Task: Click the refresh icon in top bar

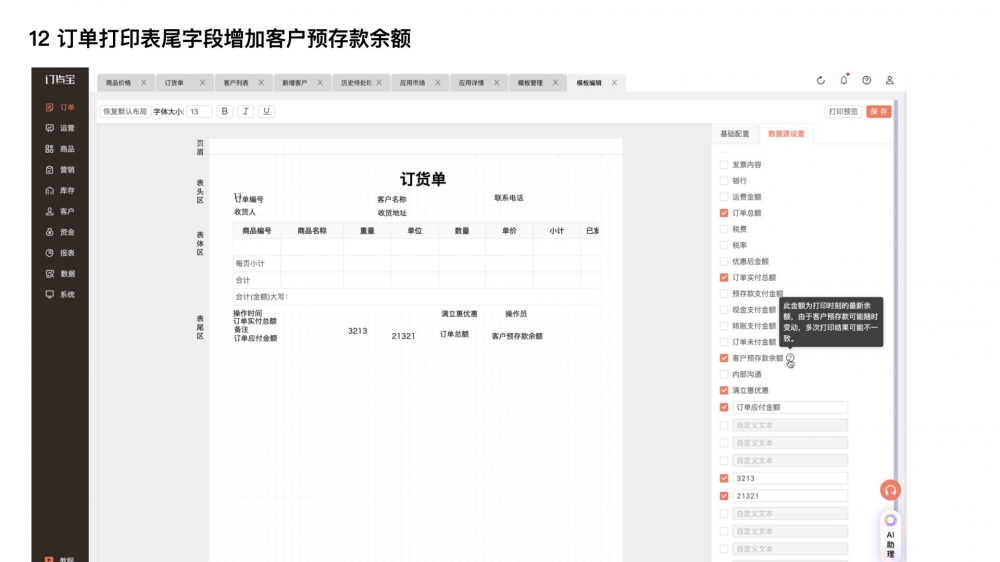Action: click(x=821, y=80)
